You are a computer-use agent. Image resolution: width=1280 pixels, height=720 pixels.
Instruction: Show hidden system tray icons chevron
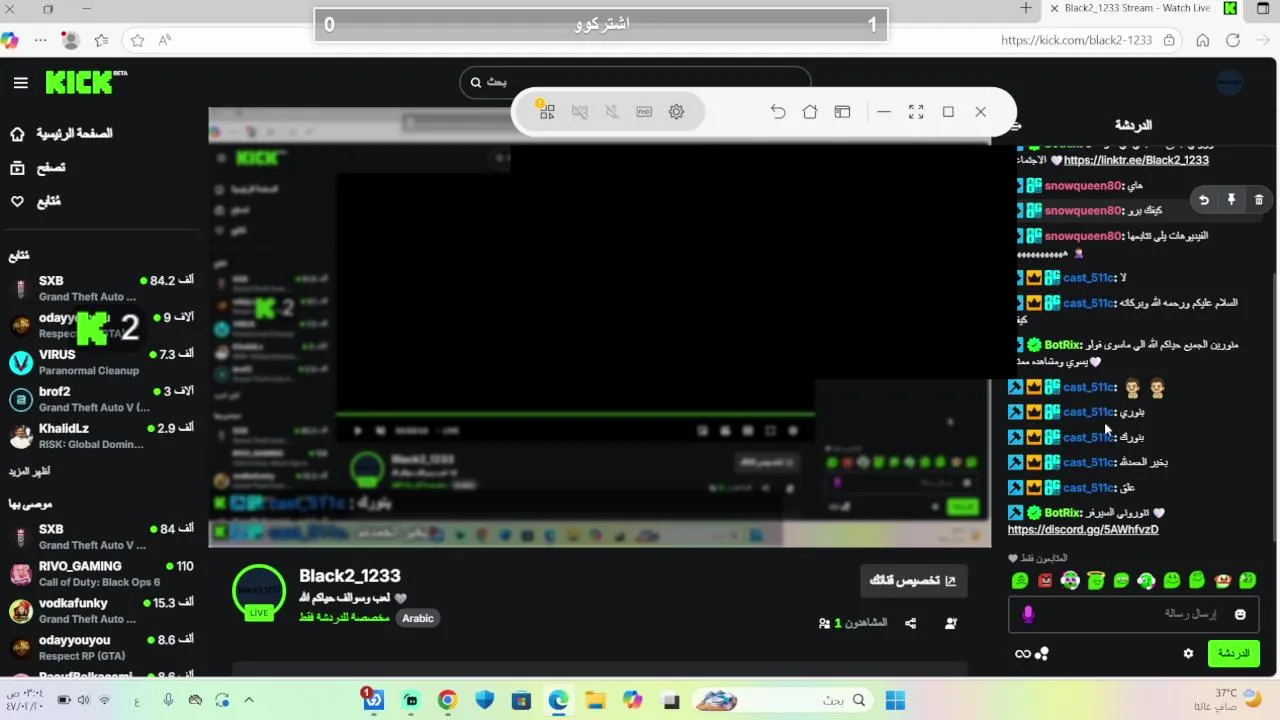[x=249, y=700]
